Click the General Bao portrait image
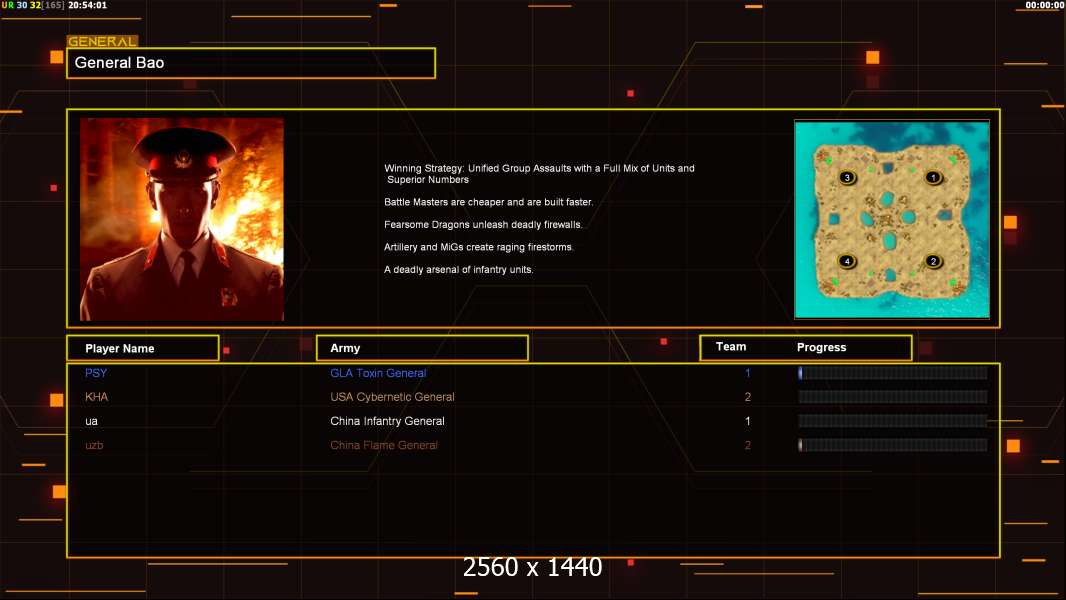 182,219
